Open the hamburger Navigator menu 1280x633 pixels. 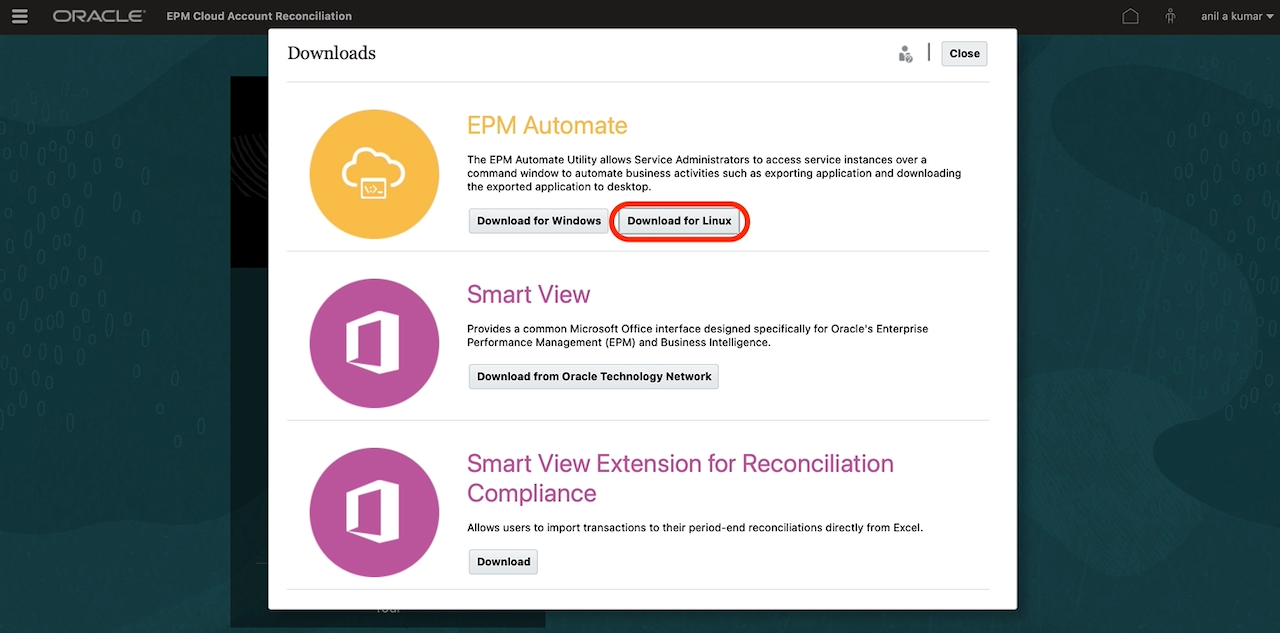coord(19,16)
